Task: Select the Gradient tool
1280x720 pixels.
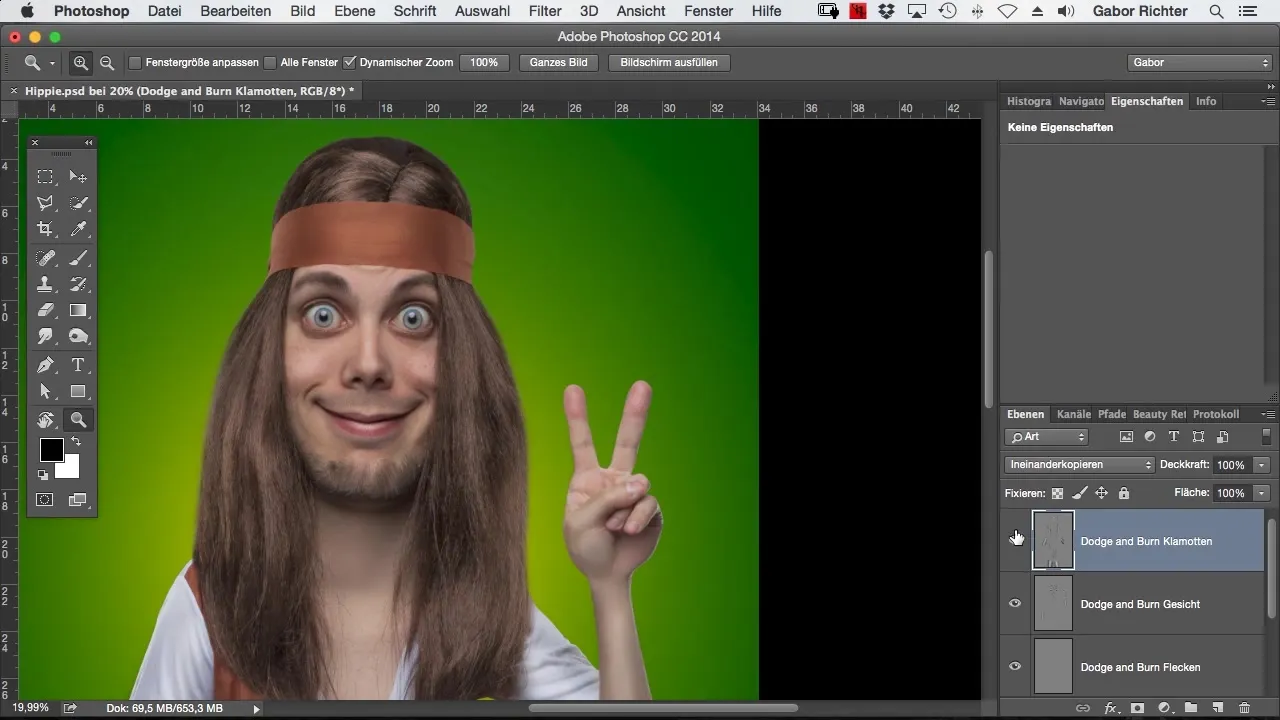Action: (78, 311)
